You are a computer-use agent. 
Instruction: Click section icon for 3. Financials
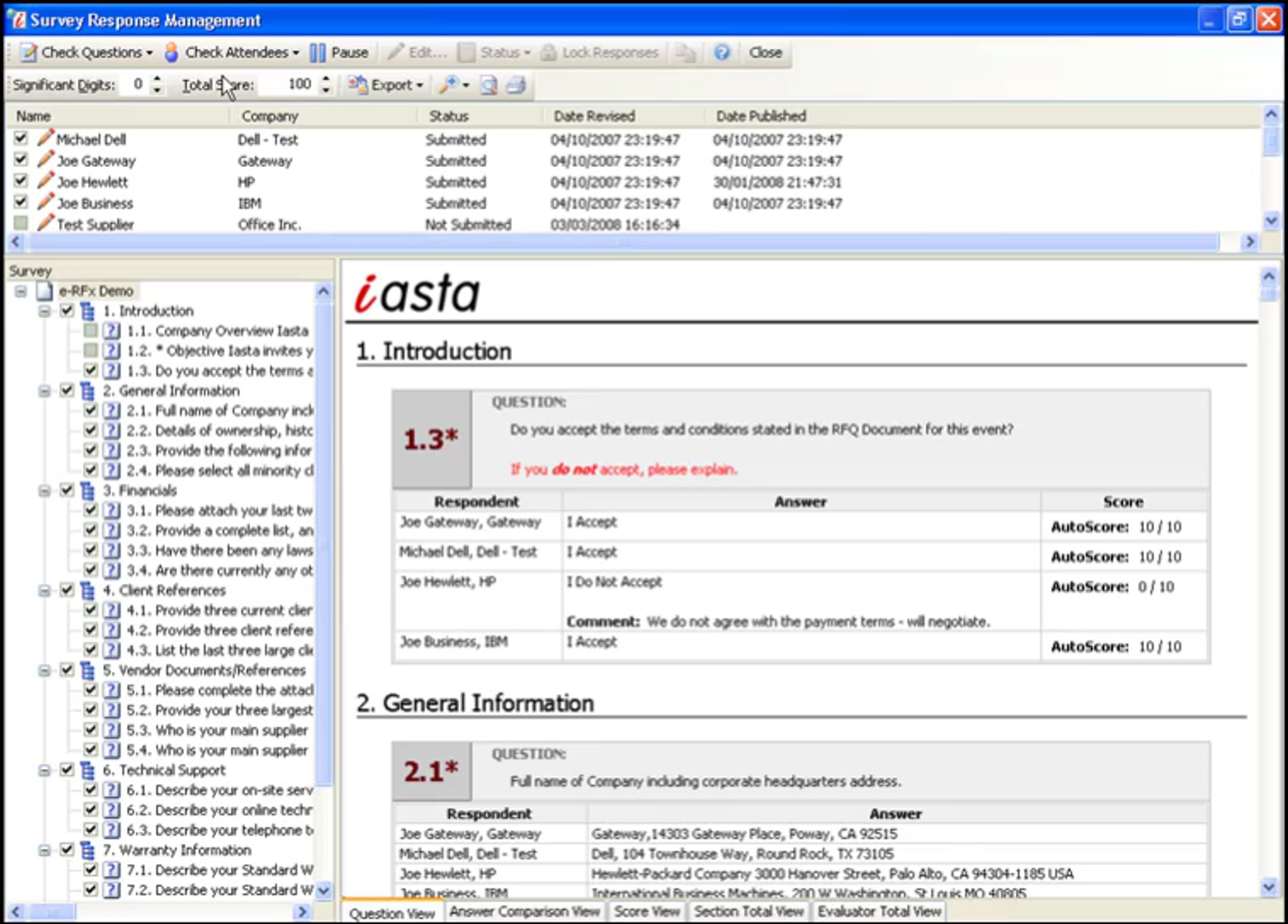[x=87, y=490]
